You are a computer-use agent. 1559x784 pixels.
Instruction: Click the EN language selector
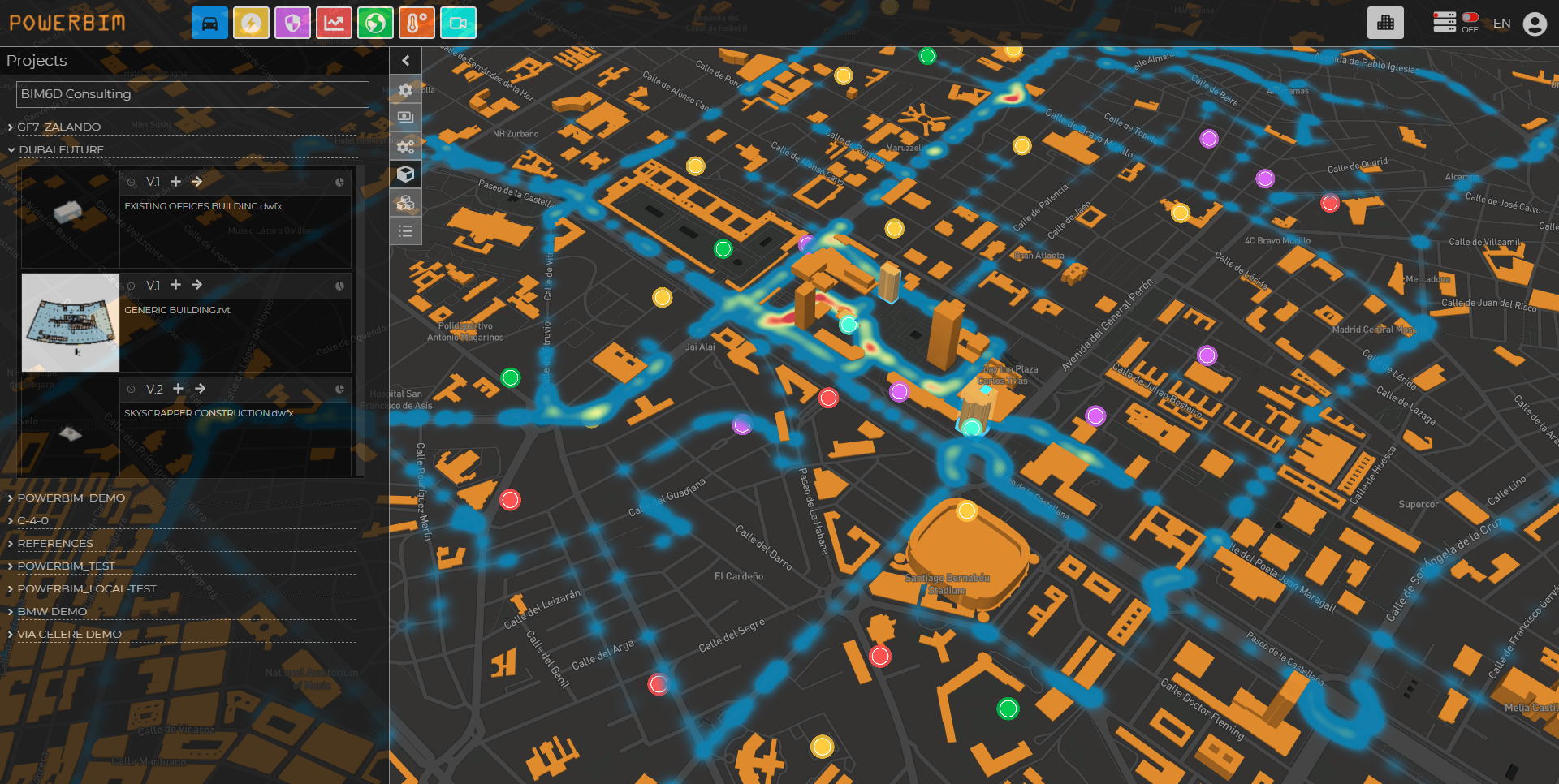tap(1501, 24)
